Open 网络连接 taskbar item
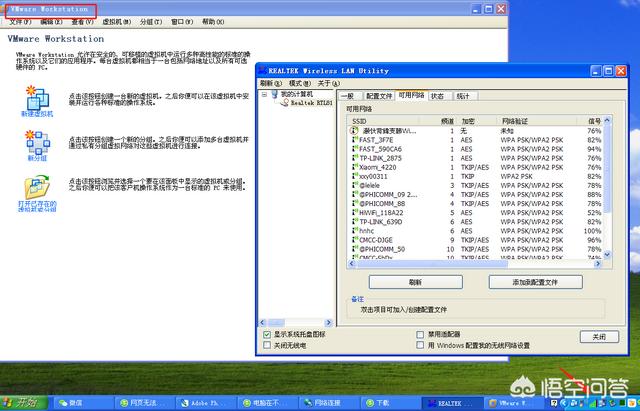The height and width of the screenshot is (411, 640). [328, 403]
